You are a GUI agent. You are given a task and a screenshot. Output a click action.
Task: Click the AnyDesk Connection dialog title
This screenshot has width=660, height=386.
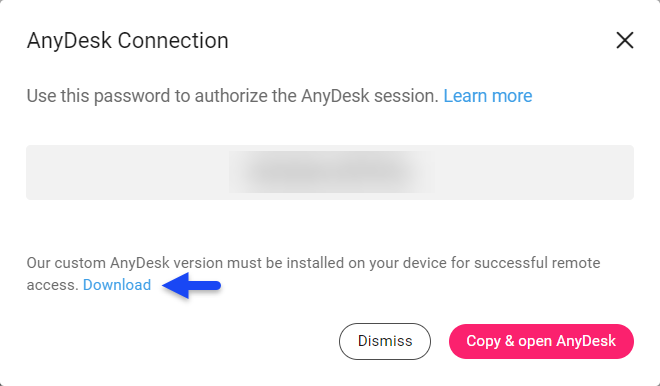pos(128,41)
